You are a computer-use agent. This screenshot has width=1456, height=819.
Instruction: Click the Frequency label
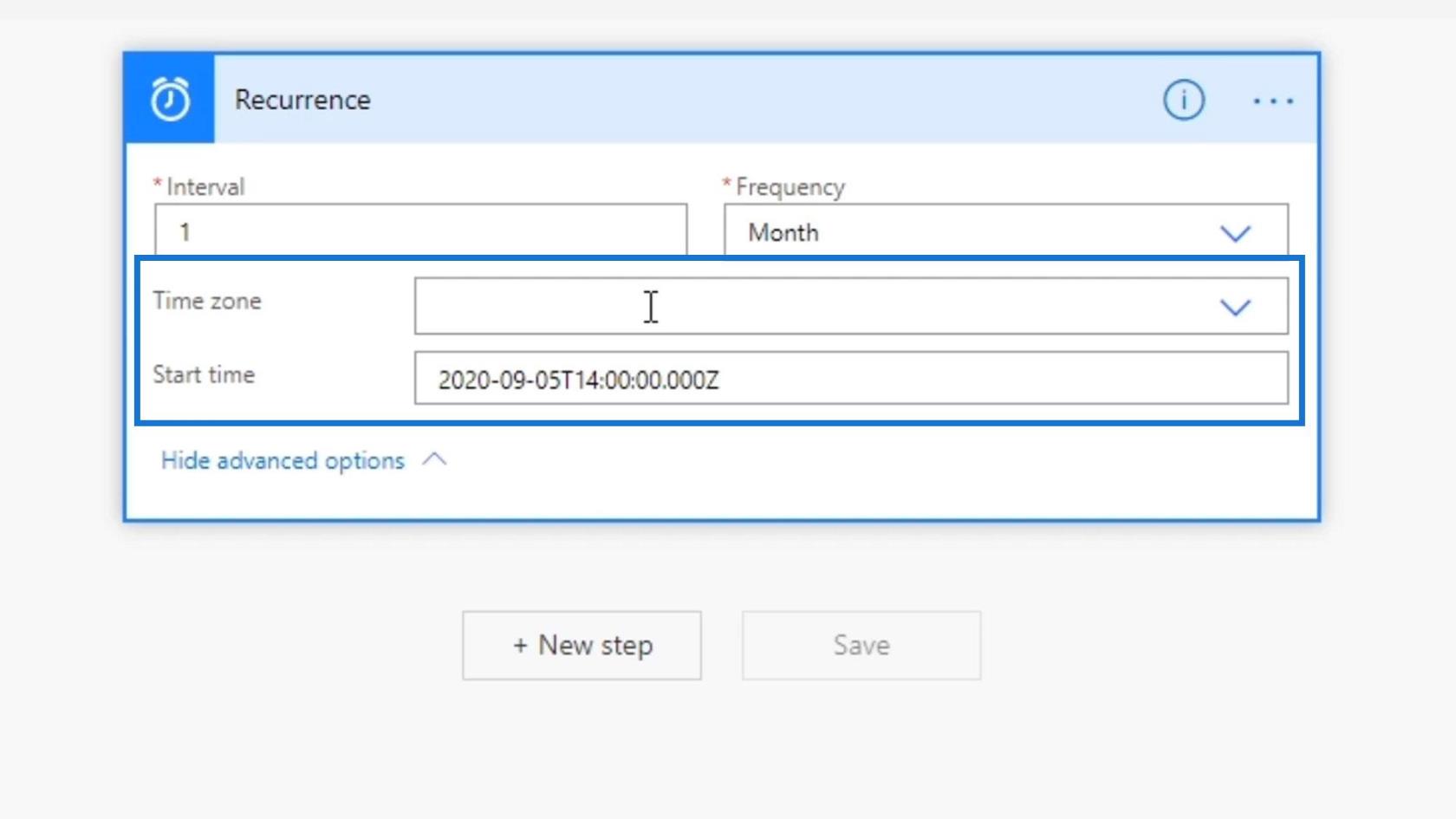pos(790,186)
